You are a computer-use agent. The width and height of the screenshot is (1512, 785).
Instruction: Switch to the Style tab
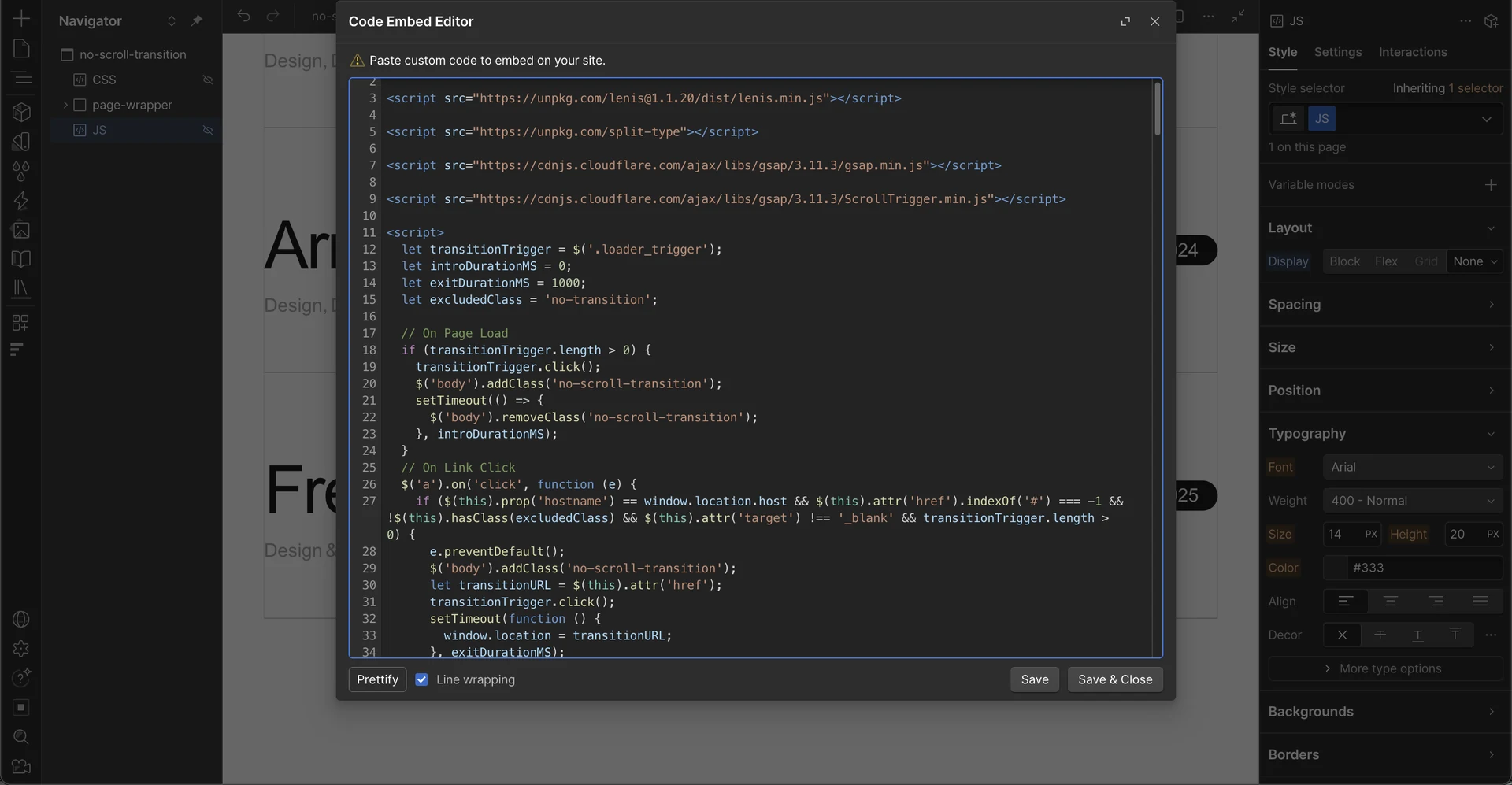[x=1282, y=52]
